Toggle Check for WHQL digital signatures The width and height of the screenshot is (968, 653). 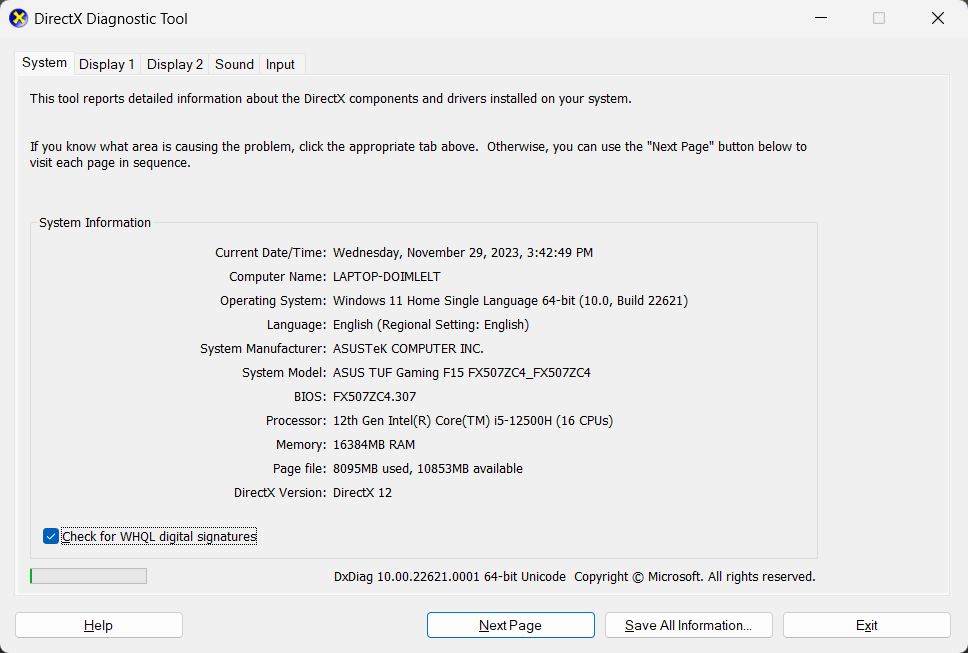coord(51,537)
